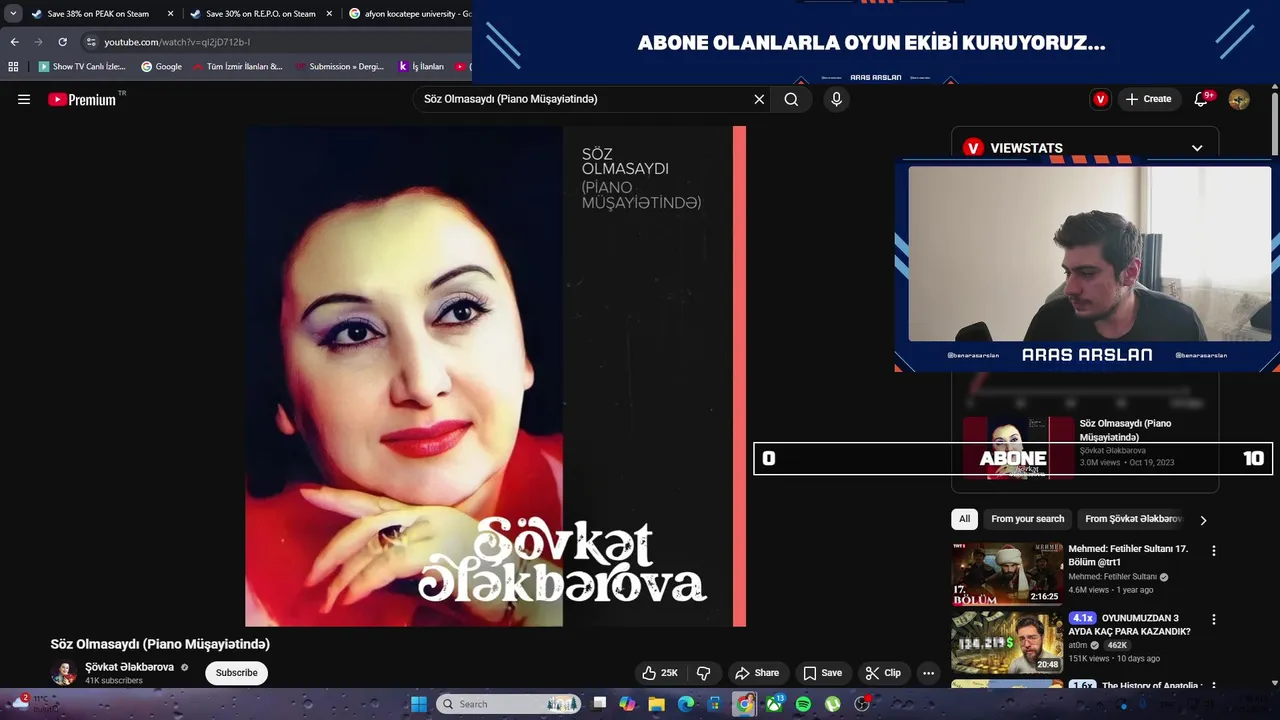
Task: Click the 41K subscribers text
Action: pos(114,681)
